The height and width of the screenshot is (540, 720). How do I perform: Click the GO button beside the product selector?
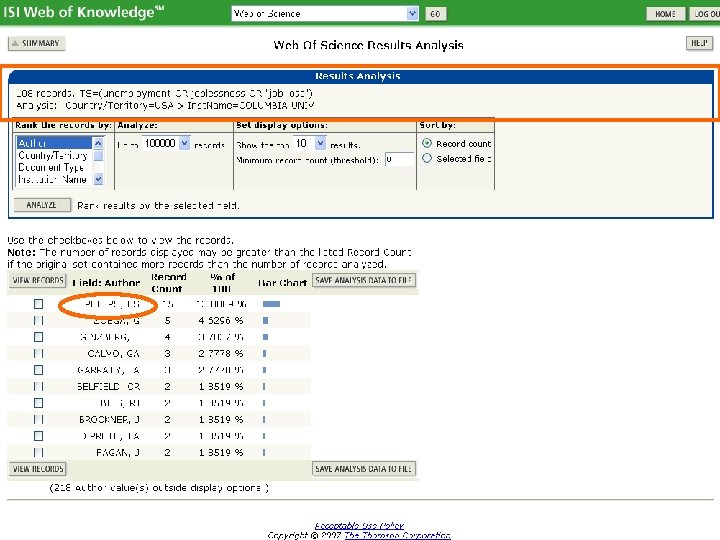[435, 14]
